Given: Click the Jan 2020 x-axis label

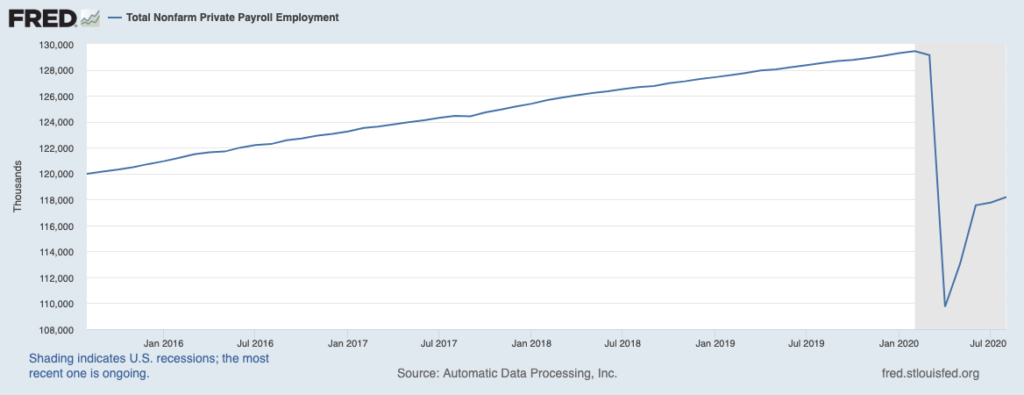Looking at the screenshot, I should tap(899, 342).
